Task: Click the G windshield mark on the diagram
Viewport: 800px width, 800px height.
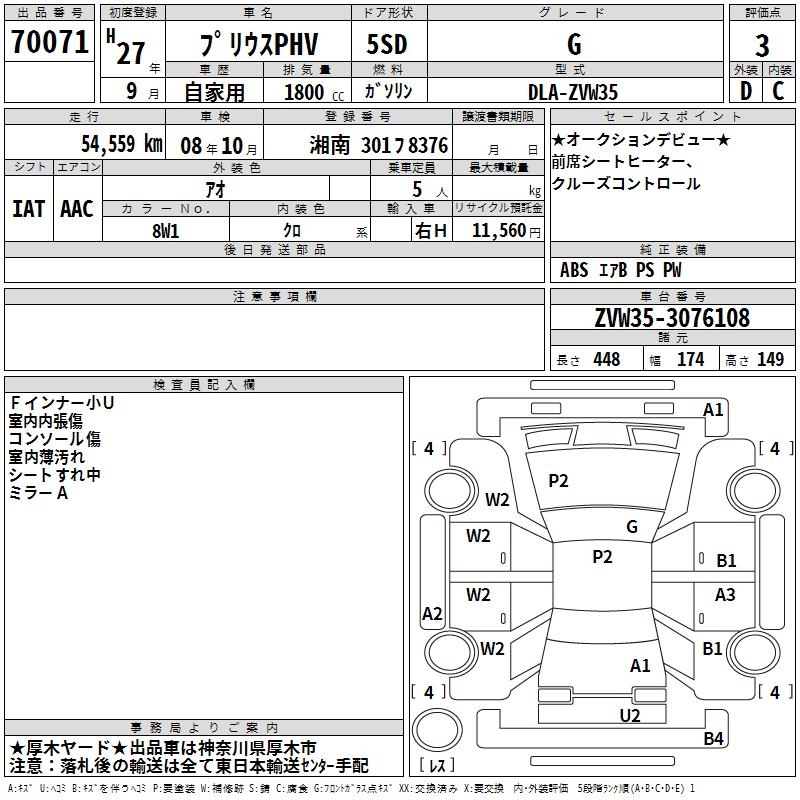Action: tap(631, 526)
